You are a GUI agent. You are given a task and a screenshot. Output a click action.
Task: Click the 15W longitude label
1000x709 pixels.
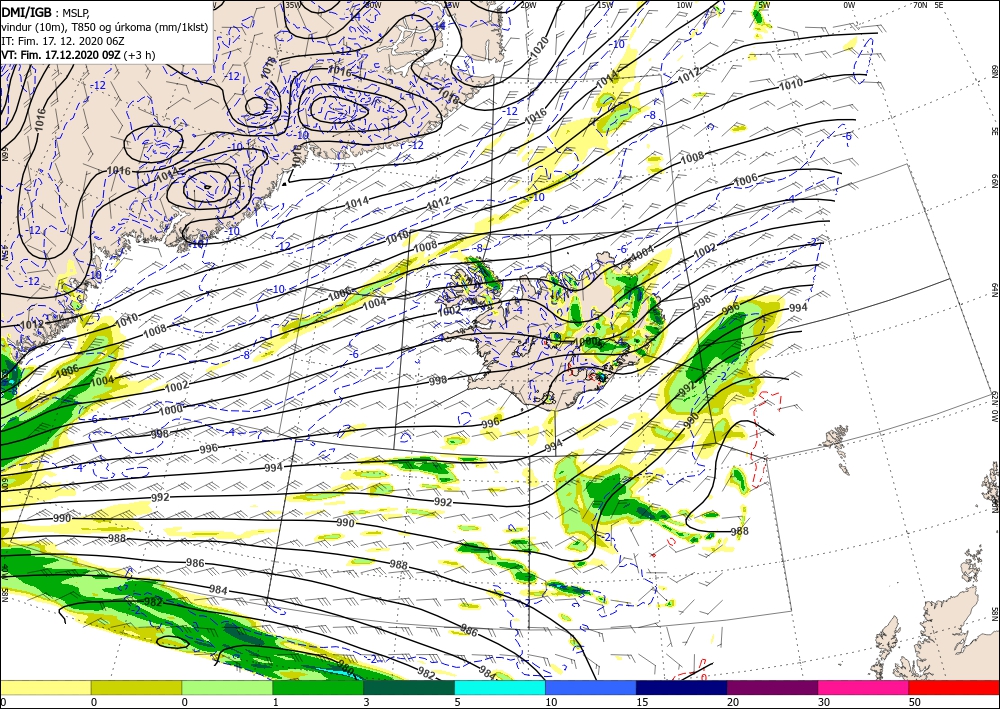click(x=605, y=5)
